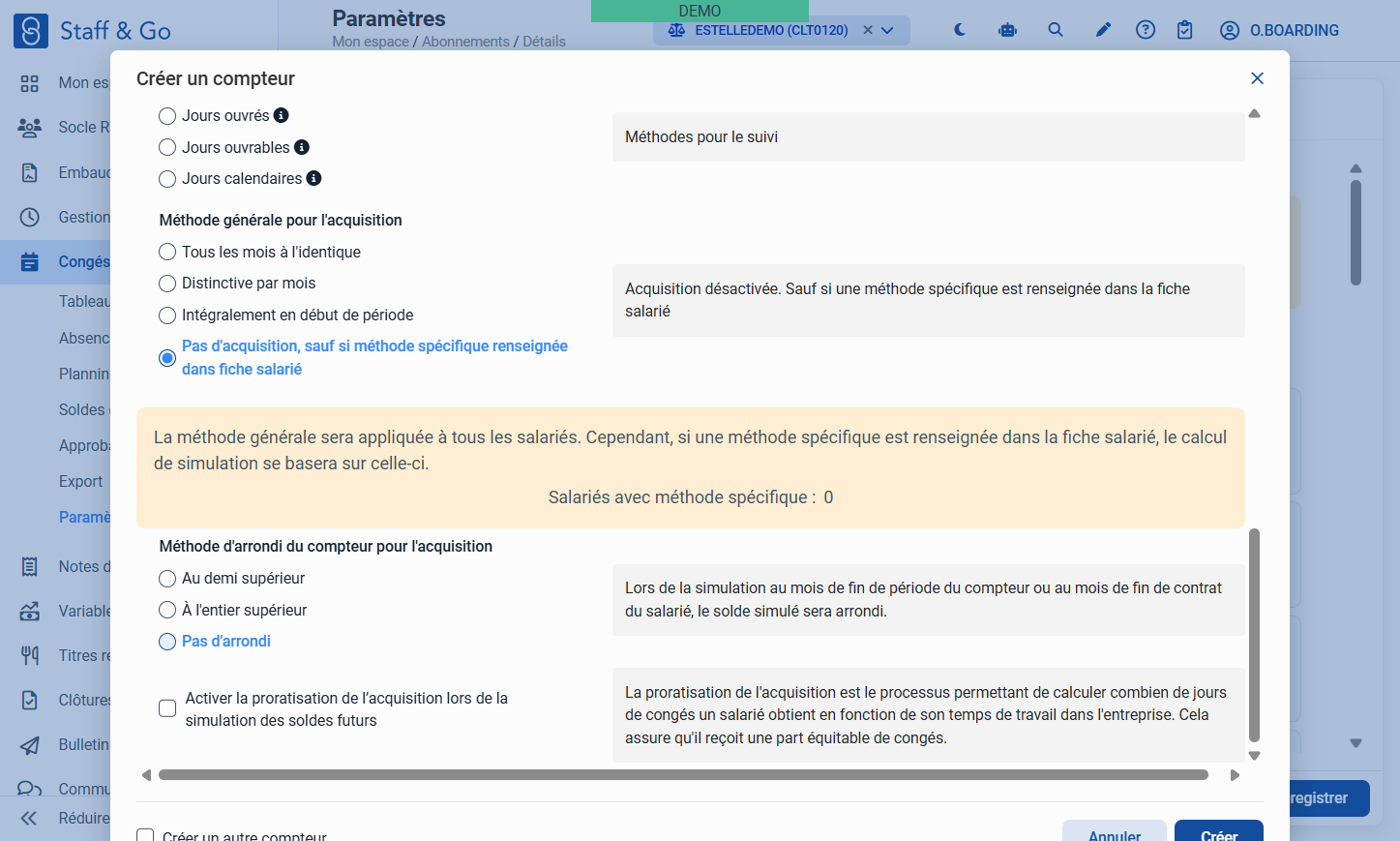Select Jours ouvrés radio option

click(x=167, y=116)
